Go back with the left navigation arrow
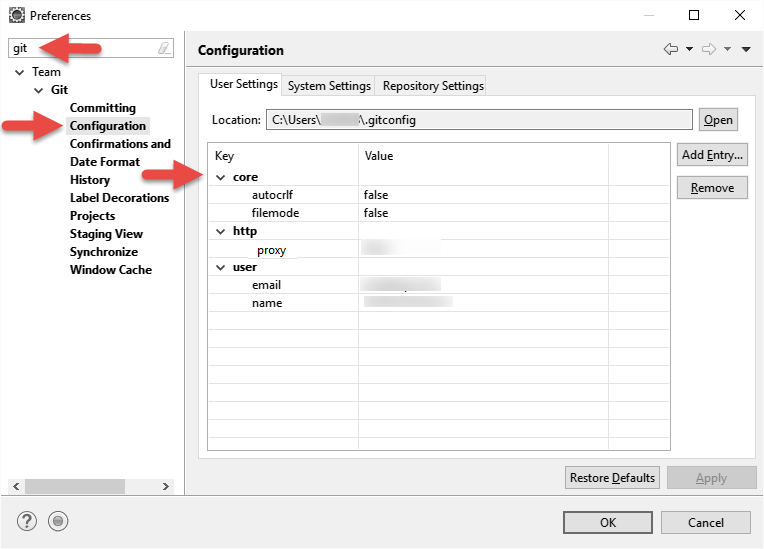 pyautogui.click(x=671, y=49)
